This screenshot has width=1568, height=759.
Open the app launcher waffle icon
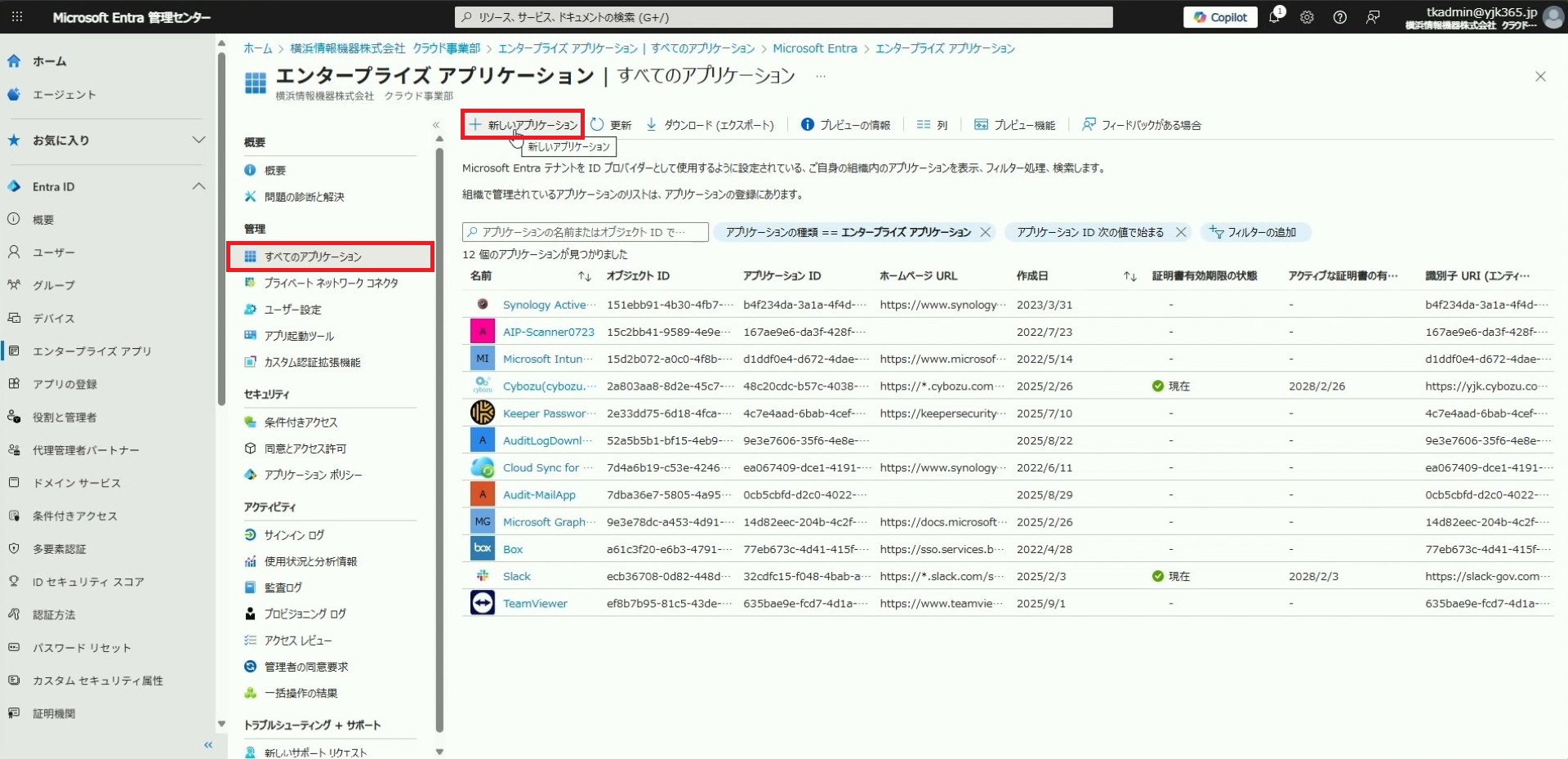click(17, 17)
